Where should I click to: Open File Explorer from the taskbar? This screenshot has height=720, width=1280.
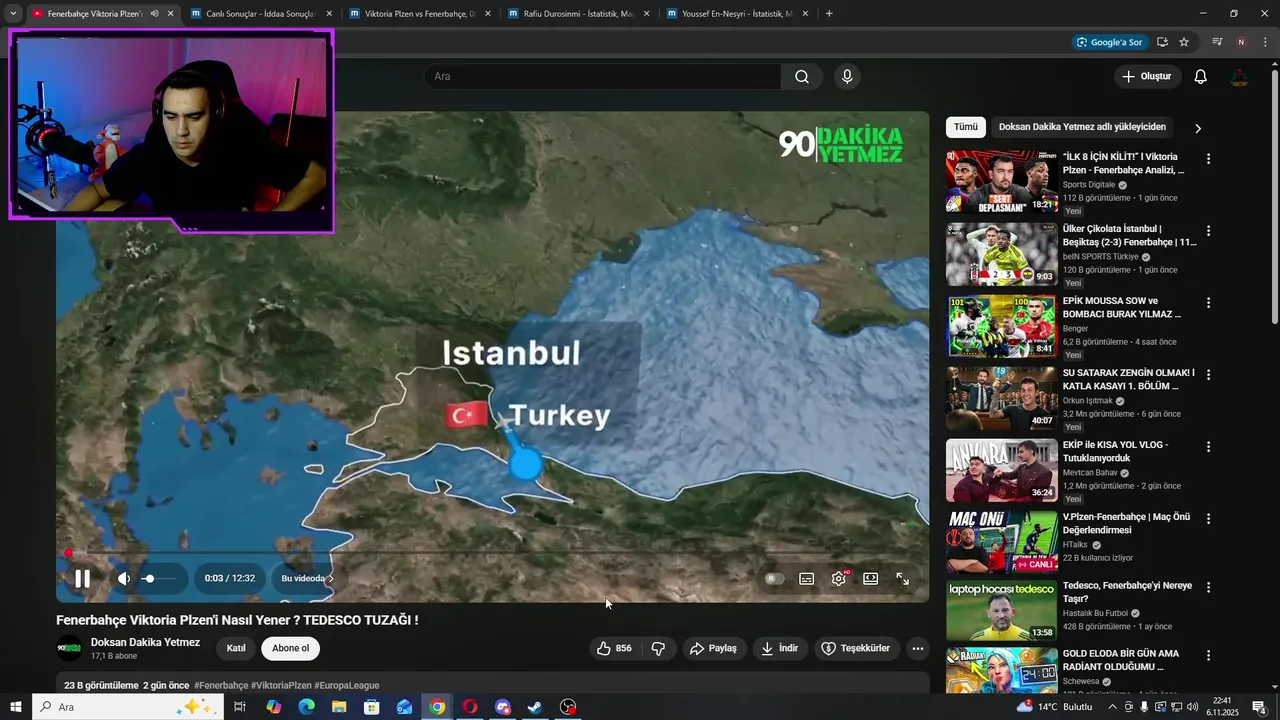pos(339,707)
